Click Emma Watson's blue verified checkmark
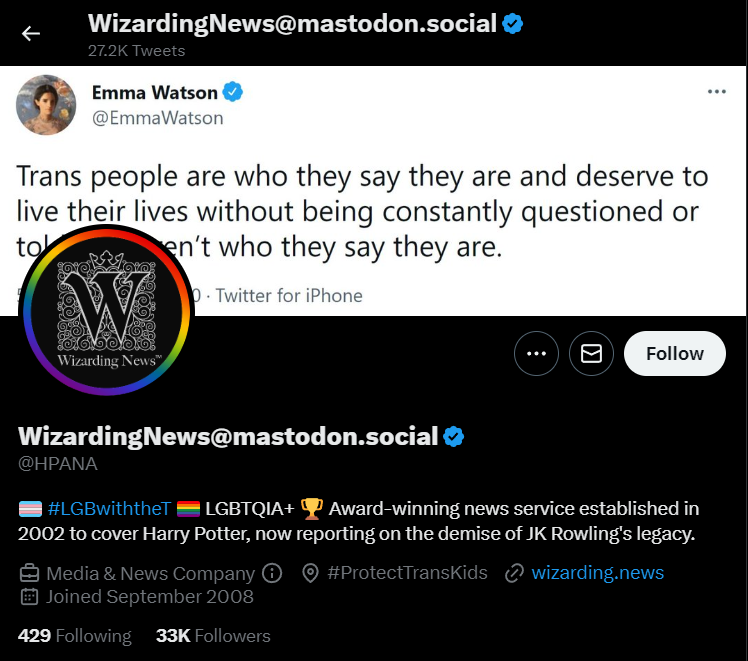The width and height of the screenshot is (748, 661). [233, 92]
